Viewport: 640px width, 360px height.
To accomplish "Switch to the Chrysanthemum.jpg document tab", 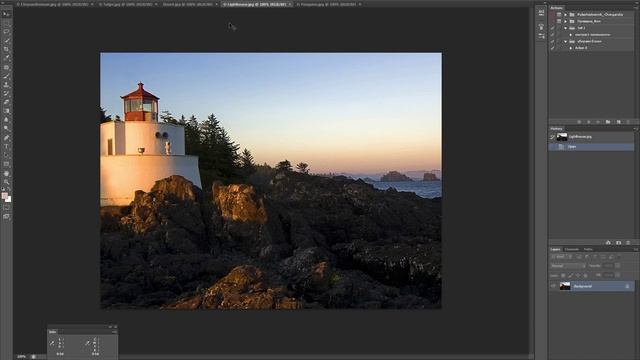I will tap(54, 4).
